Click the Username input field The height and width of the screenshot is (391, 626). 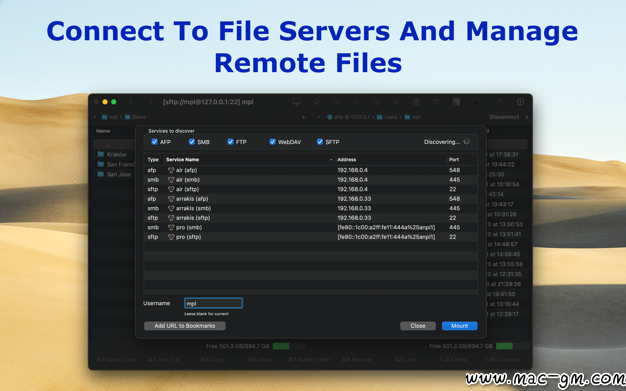[213, 303]
